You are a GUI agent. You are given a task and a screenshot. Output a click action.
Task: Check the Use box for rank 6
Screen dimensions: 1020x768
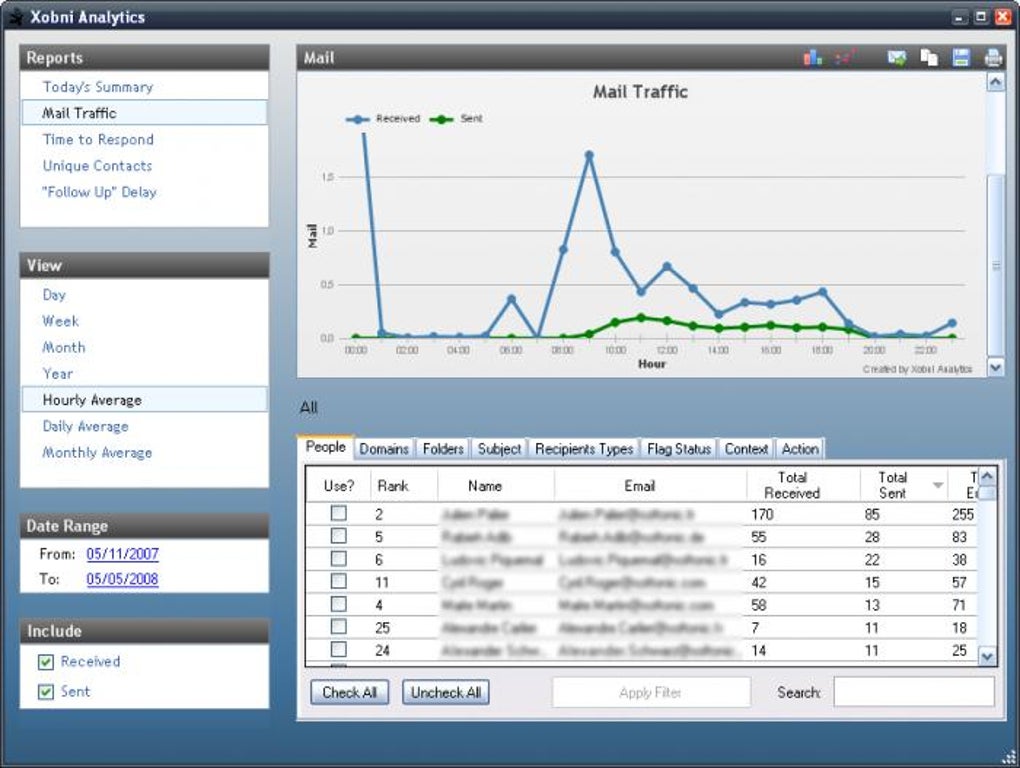point(338,559)
